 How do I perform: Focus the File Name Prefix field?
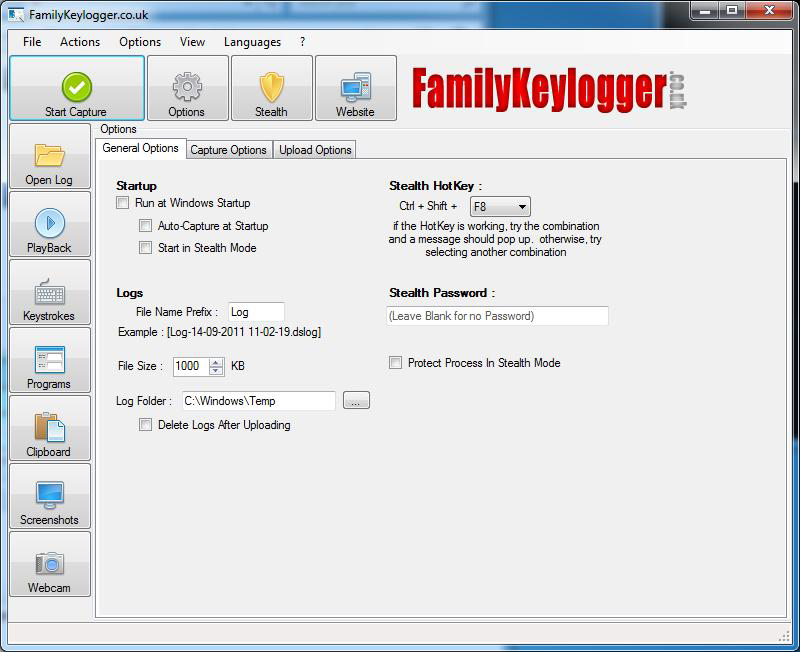pos(256,312)
